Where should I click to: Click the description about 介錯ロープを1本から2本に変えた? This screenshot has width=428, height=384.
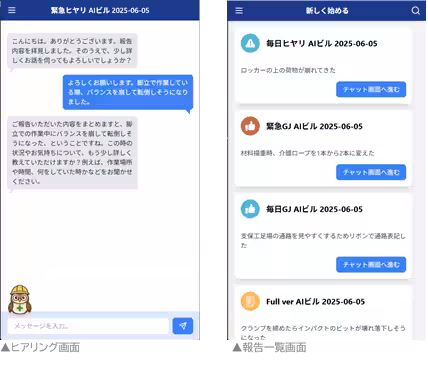pos(307,153)
